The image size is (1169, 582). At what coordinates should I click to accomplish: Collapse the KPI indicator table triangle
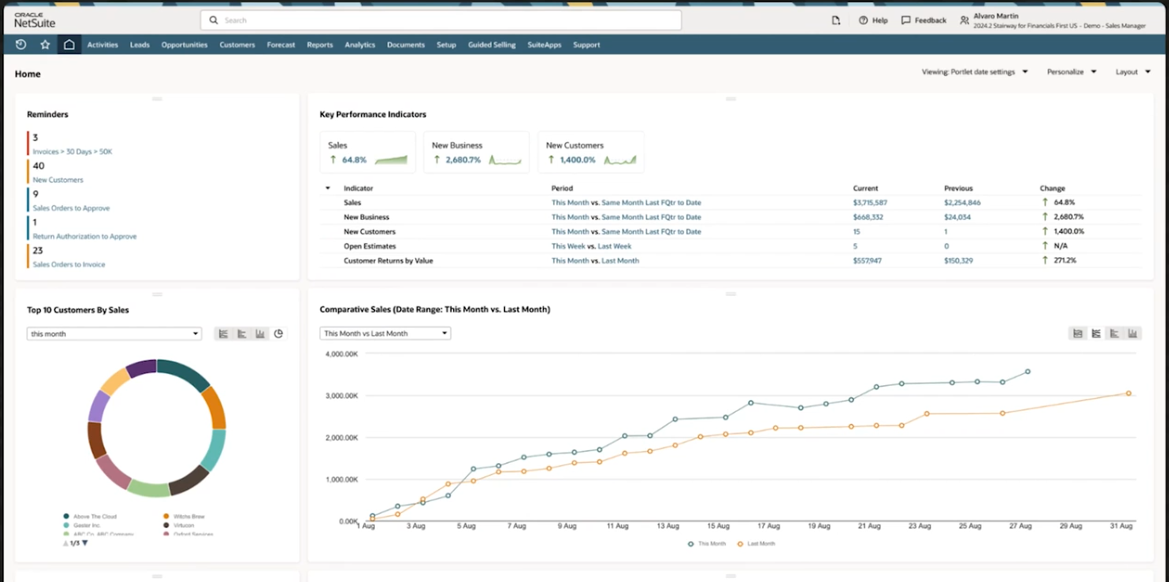327,188
